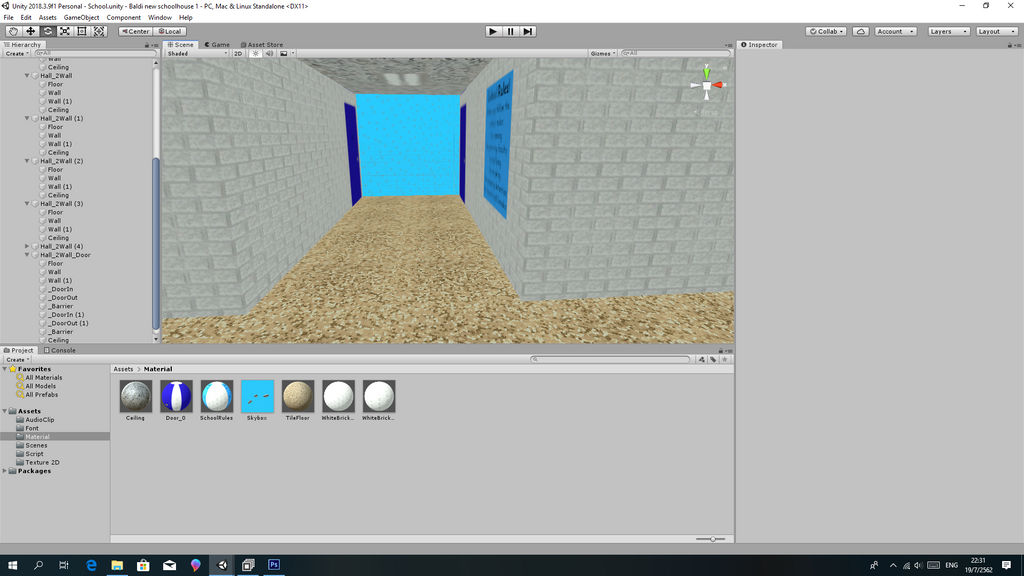Open the GameObject menu
This screenshot has height=576, width=1024.
82,18
